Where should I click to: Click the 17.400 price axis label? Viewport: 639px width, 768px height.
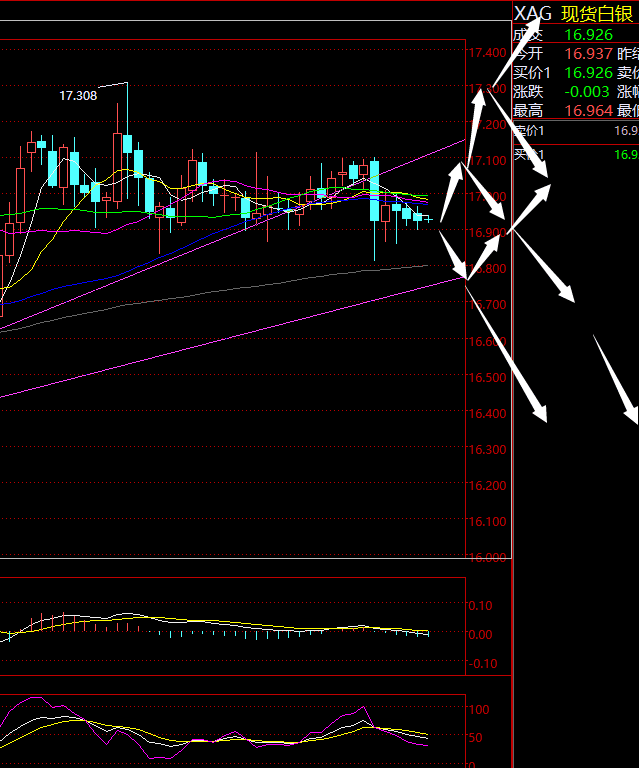click(x=487, y=52)
